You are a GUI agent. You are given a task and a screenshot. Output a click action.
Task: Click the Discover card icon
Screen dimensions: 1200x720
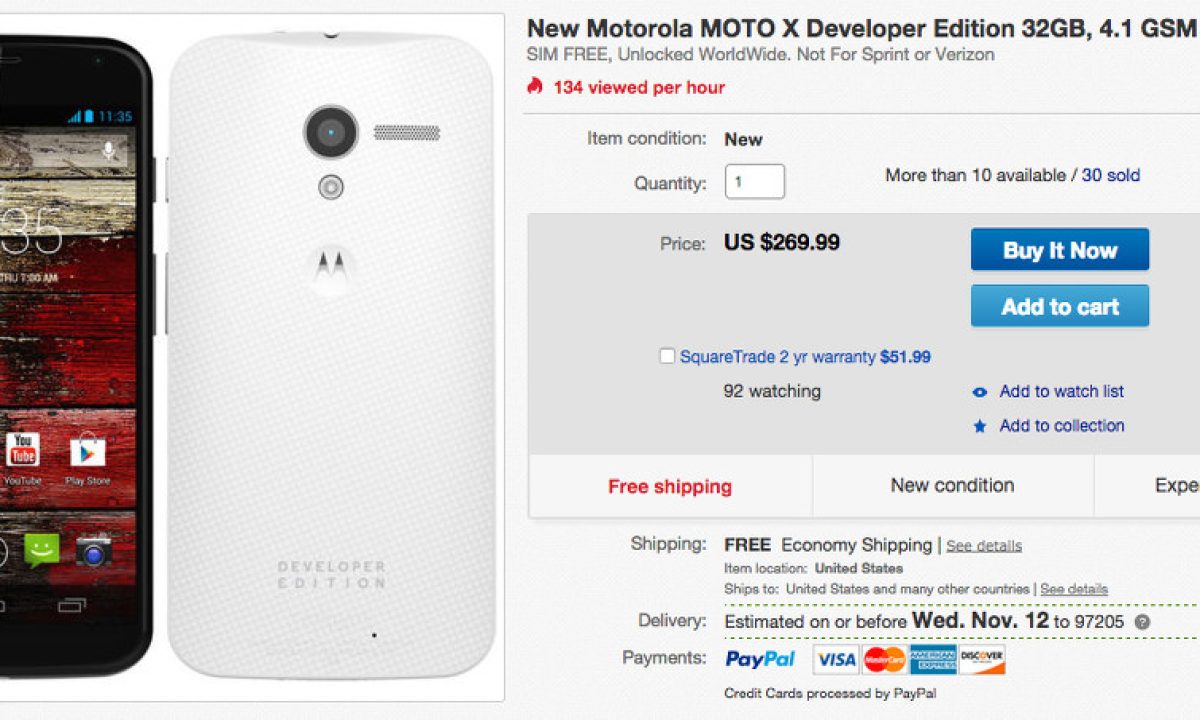(982, 659)
